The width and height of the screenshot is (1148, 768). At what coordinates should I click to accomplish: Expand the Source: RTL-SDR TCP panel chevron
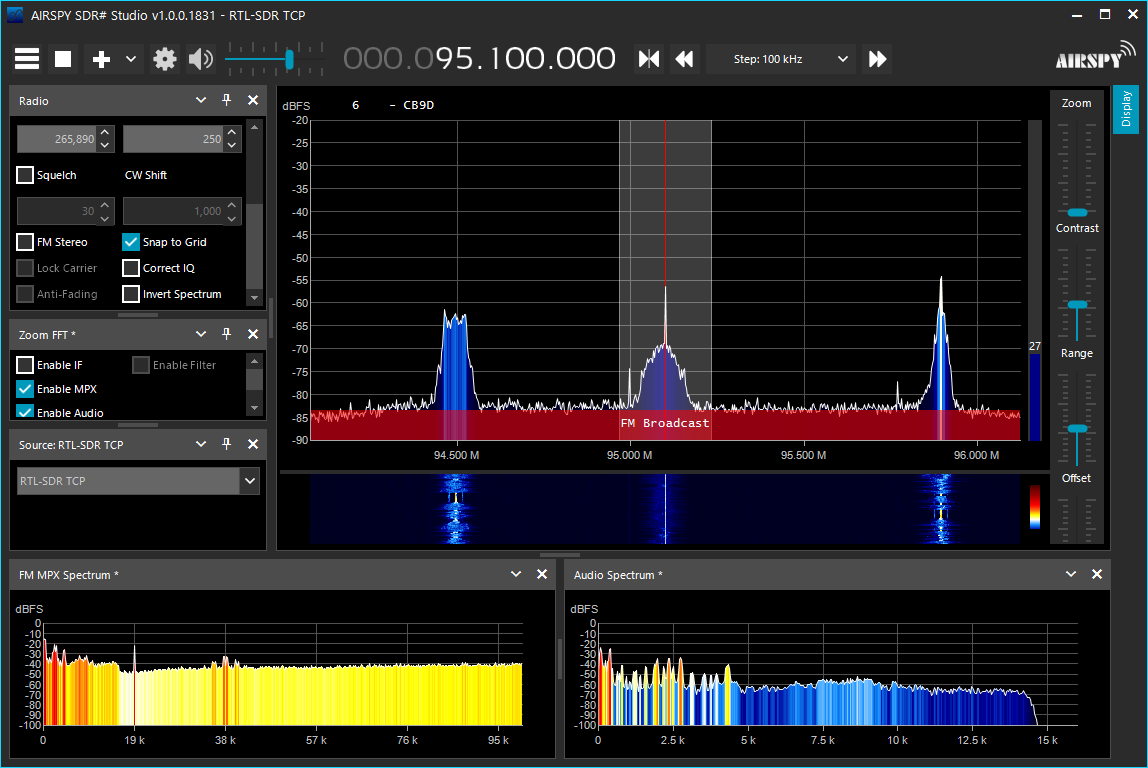point(201,444)
